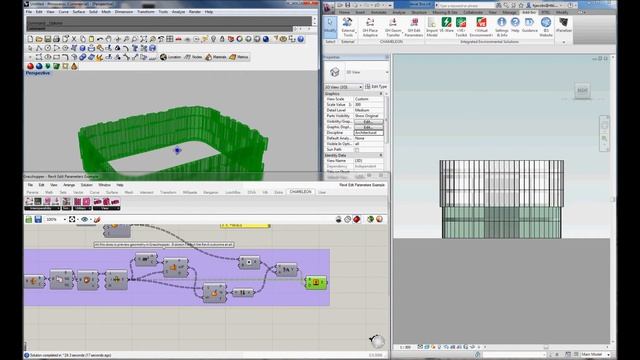Open File menu in Rhino
640x360 pixels.
click(29, 12)
